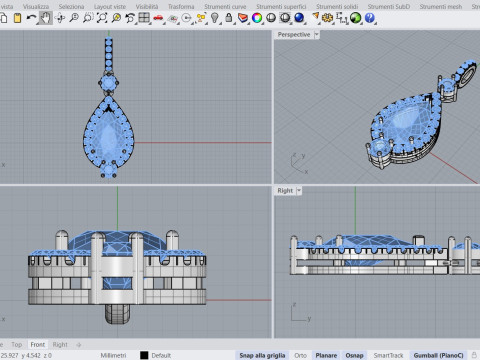Open the Default layer selector
This screenshot has height=360, width=480.
point(161,355)
